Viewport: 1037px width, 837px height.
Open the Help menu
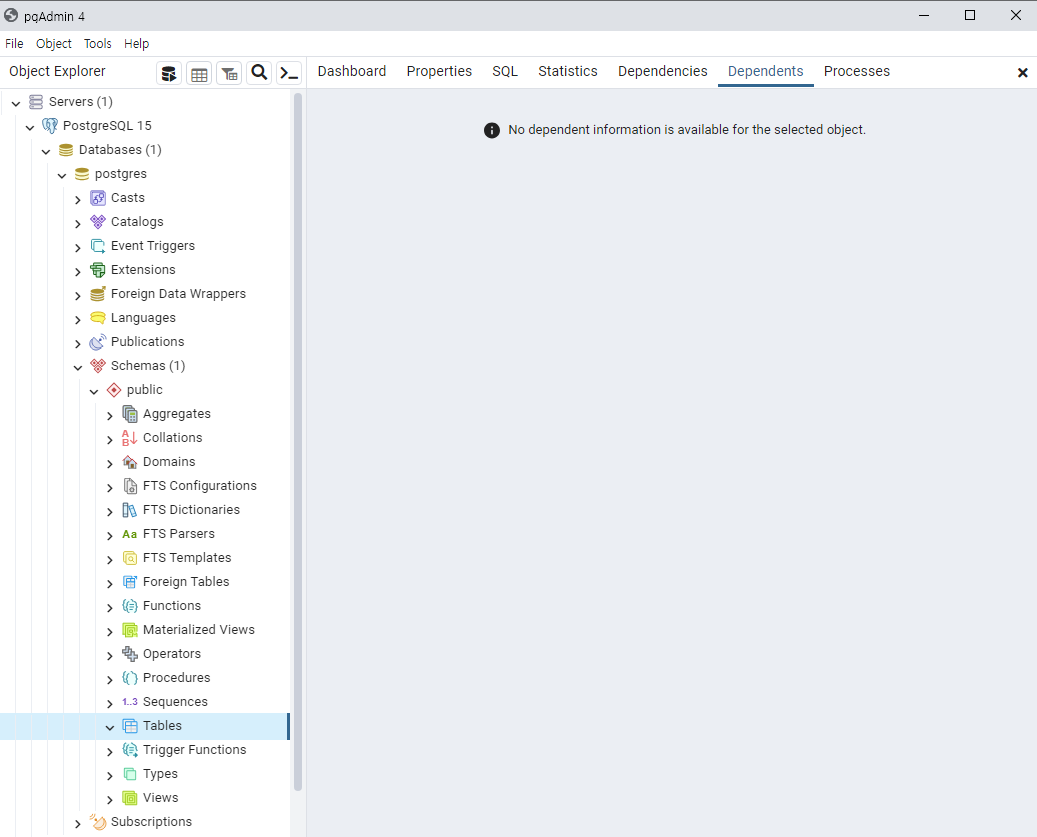tap(136, 44)
